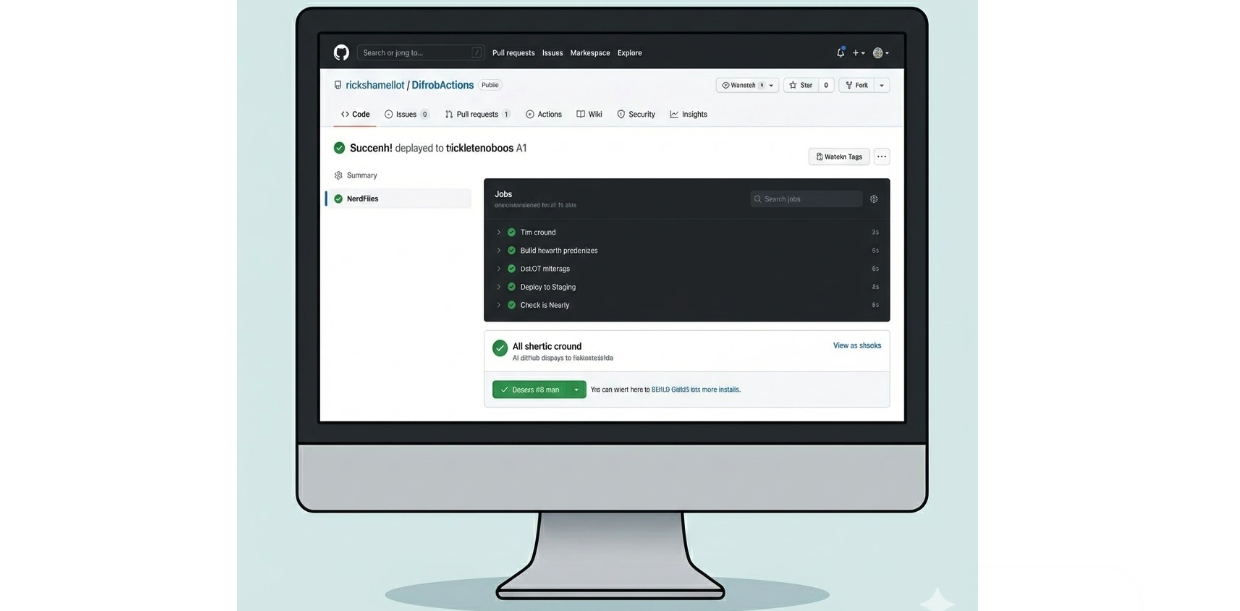This screenshot has height=611, width=1240.
Task: Click the GitHub octocat logo
Action: pos(341,53)
